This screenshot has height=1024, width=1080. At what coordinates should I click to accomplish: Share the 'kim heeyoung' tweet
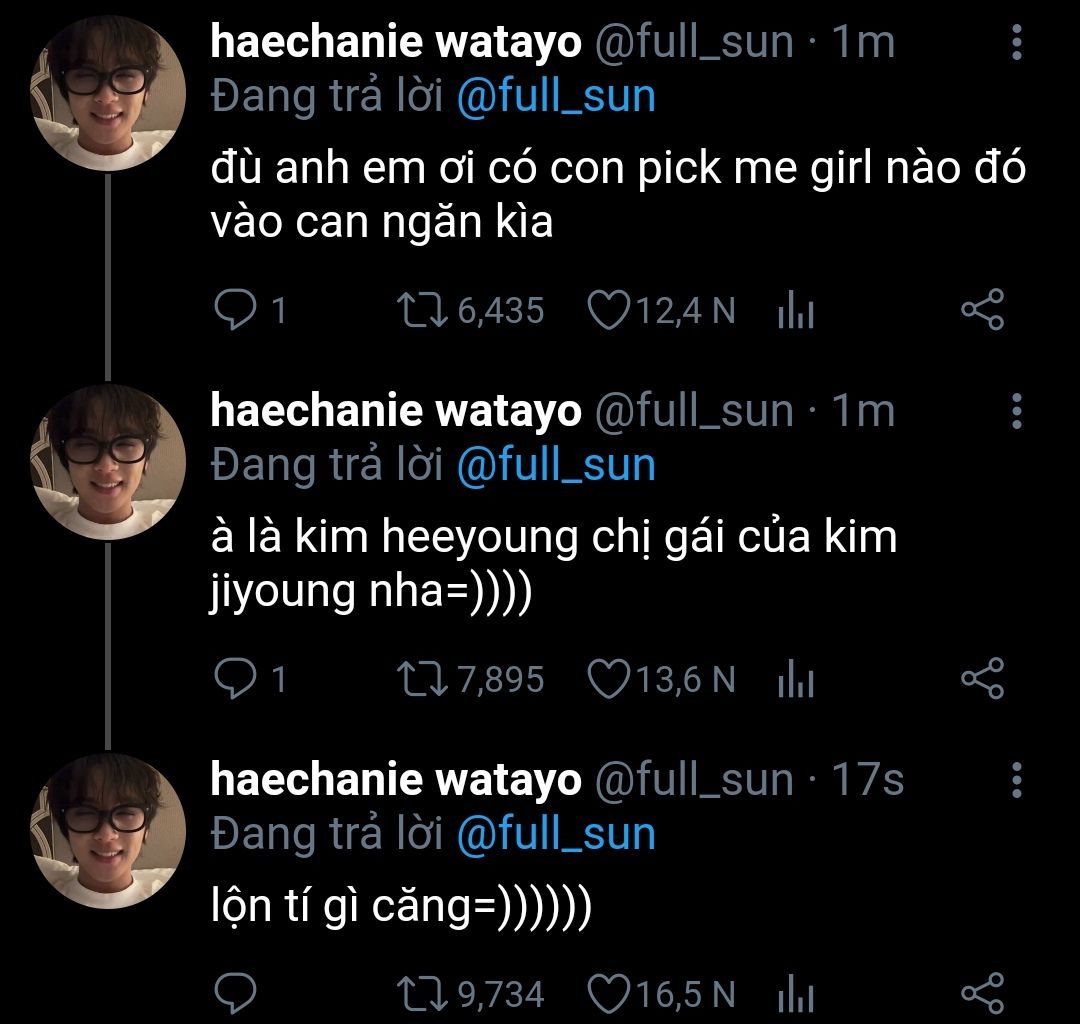coord(981,680)
